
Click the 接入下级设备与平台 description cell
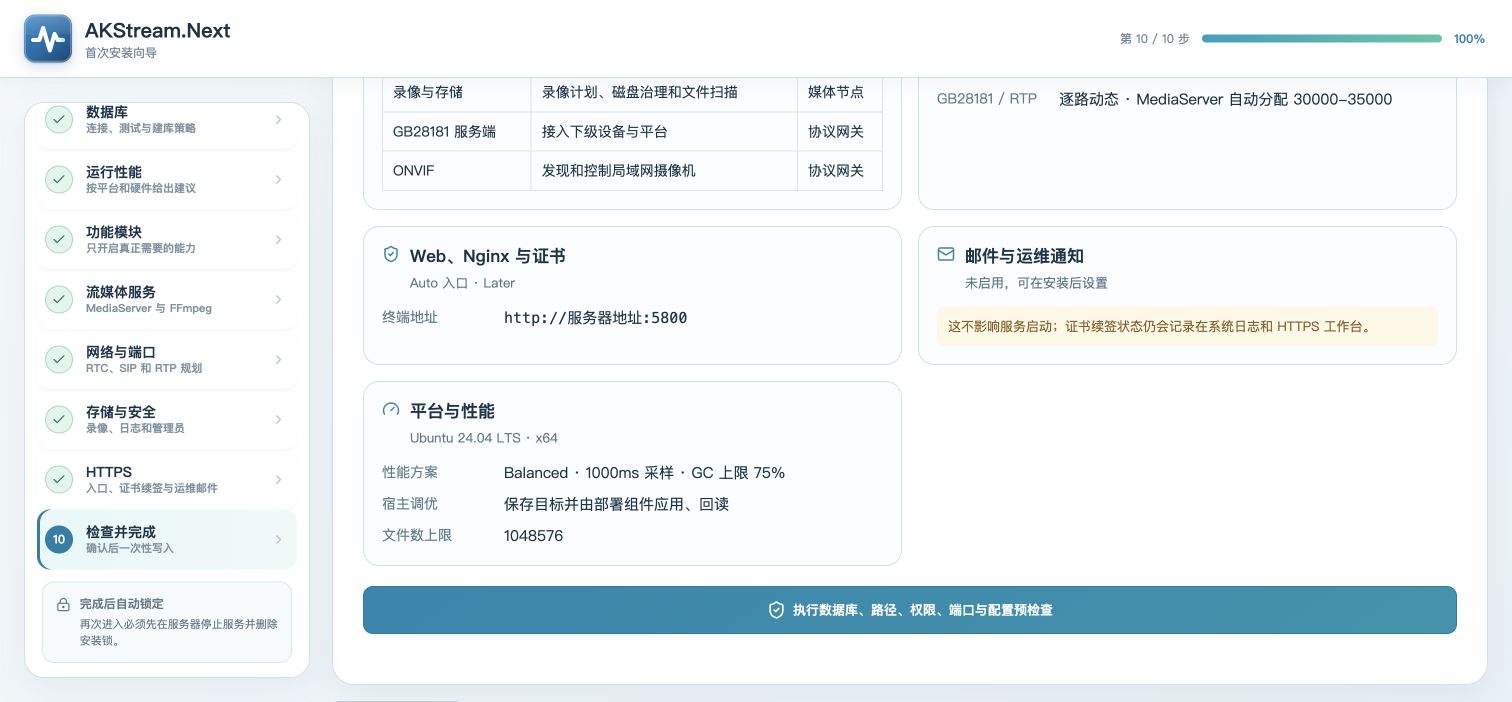click(664, 131)
